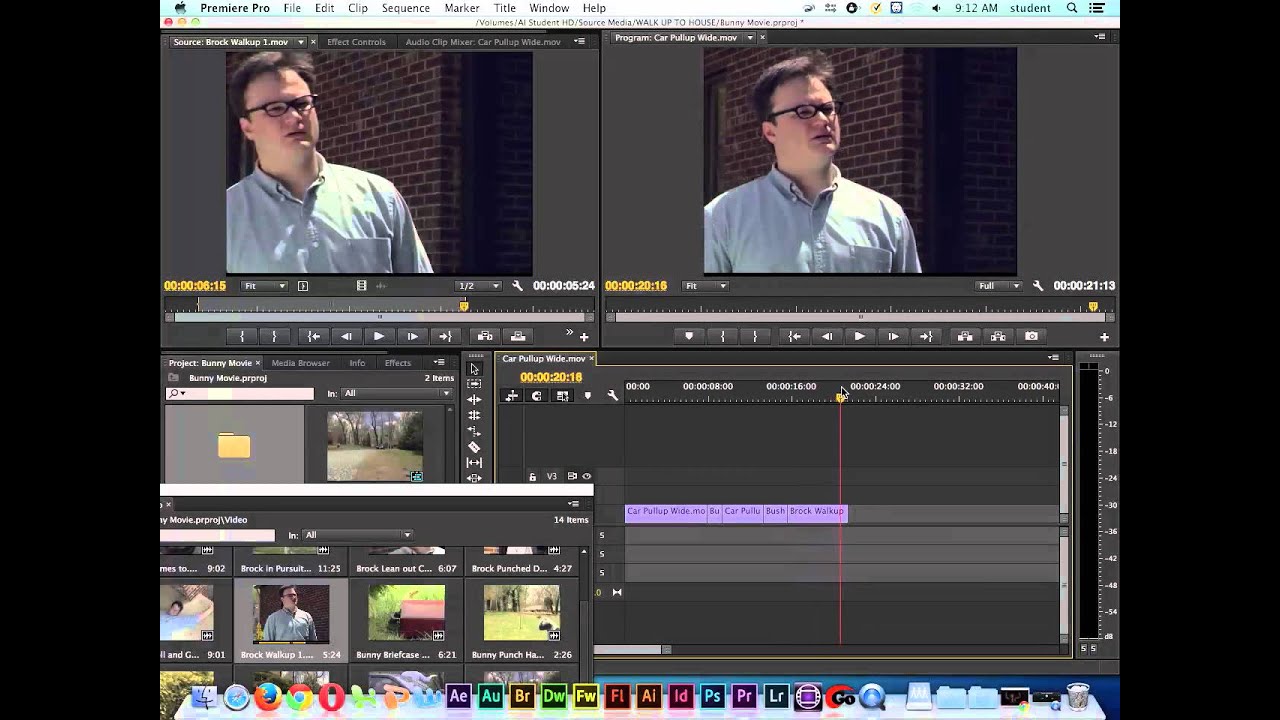Open Program monitor settings wrench
Image resolution: width=1280 pixels, height=720 pixels.
(x=1038, y=286)
